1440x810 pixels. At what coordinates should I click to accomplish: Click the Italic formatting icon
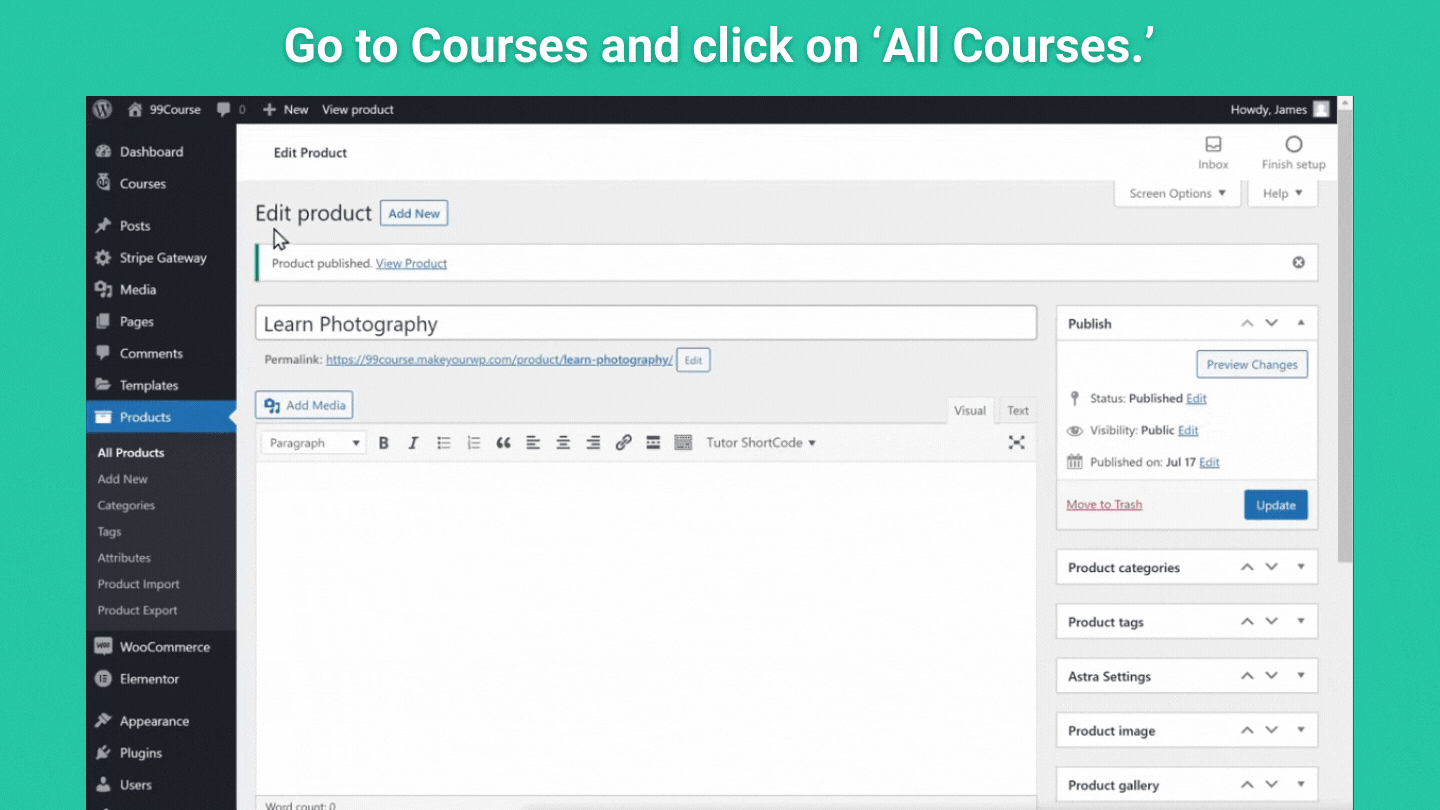point(413,443)
